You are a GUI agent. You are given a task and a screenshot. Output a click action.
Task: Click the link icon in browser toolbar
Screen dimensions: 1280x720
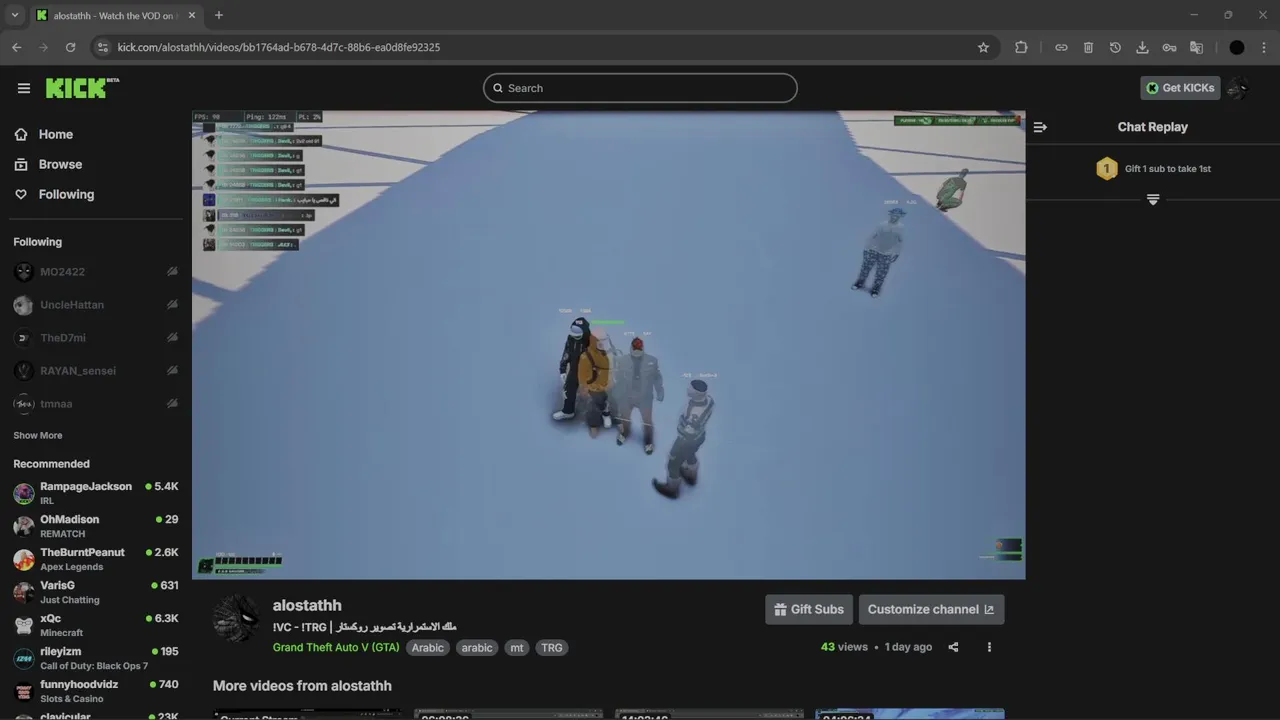point(1061,47)
